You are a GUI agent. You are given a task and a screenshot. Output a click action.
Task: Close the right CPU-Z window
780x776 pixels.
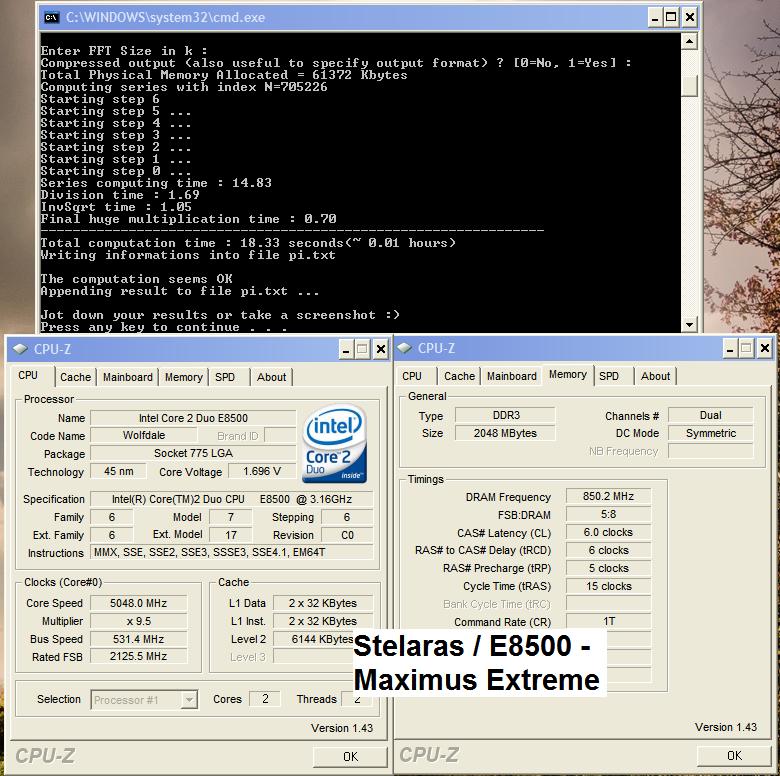click(765, 348)
